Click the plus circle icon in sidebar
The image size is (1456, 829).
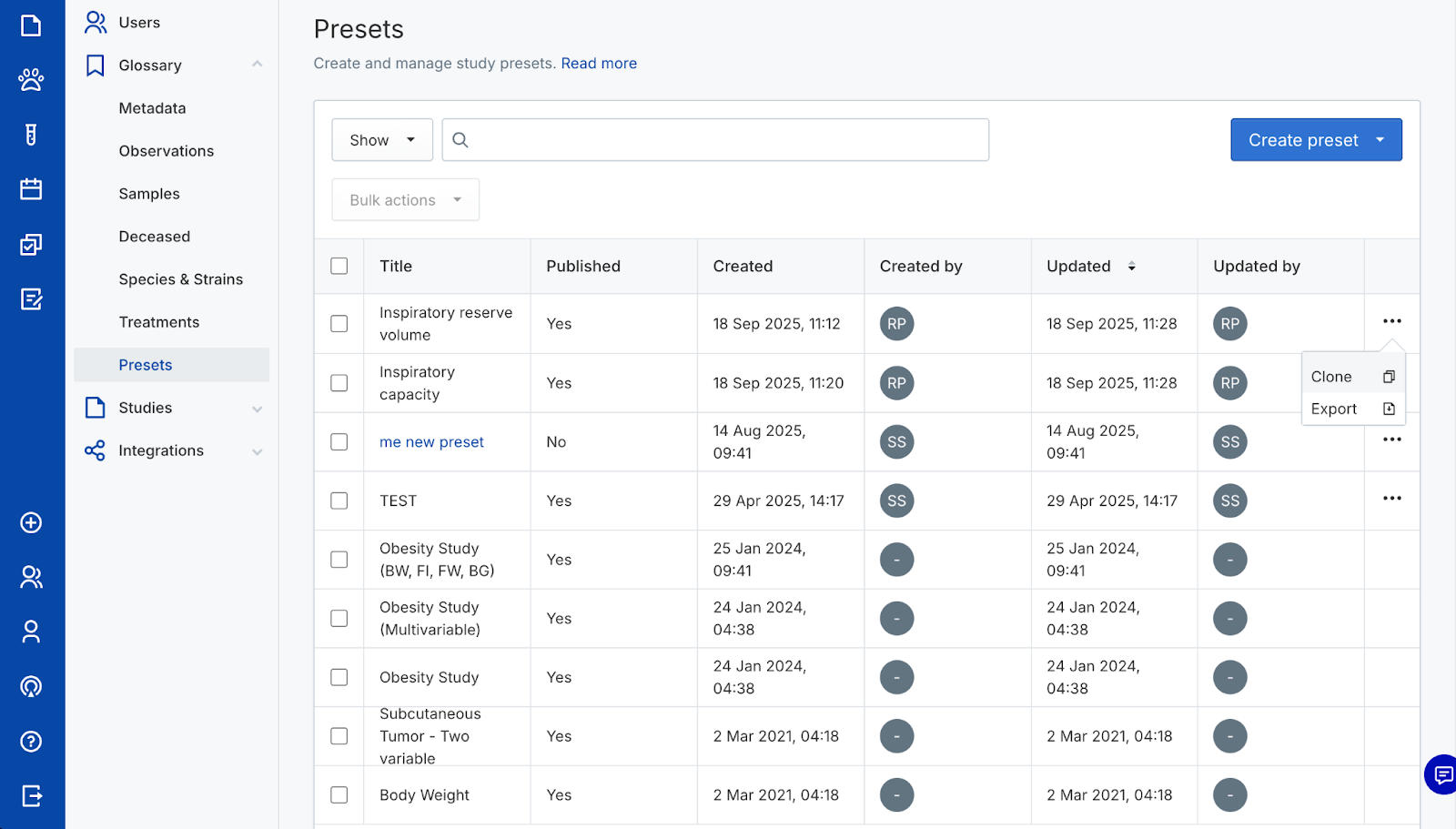[x=31, y=522]
